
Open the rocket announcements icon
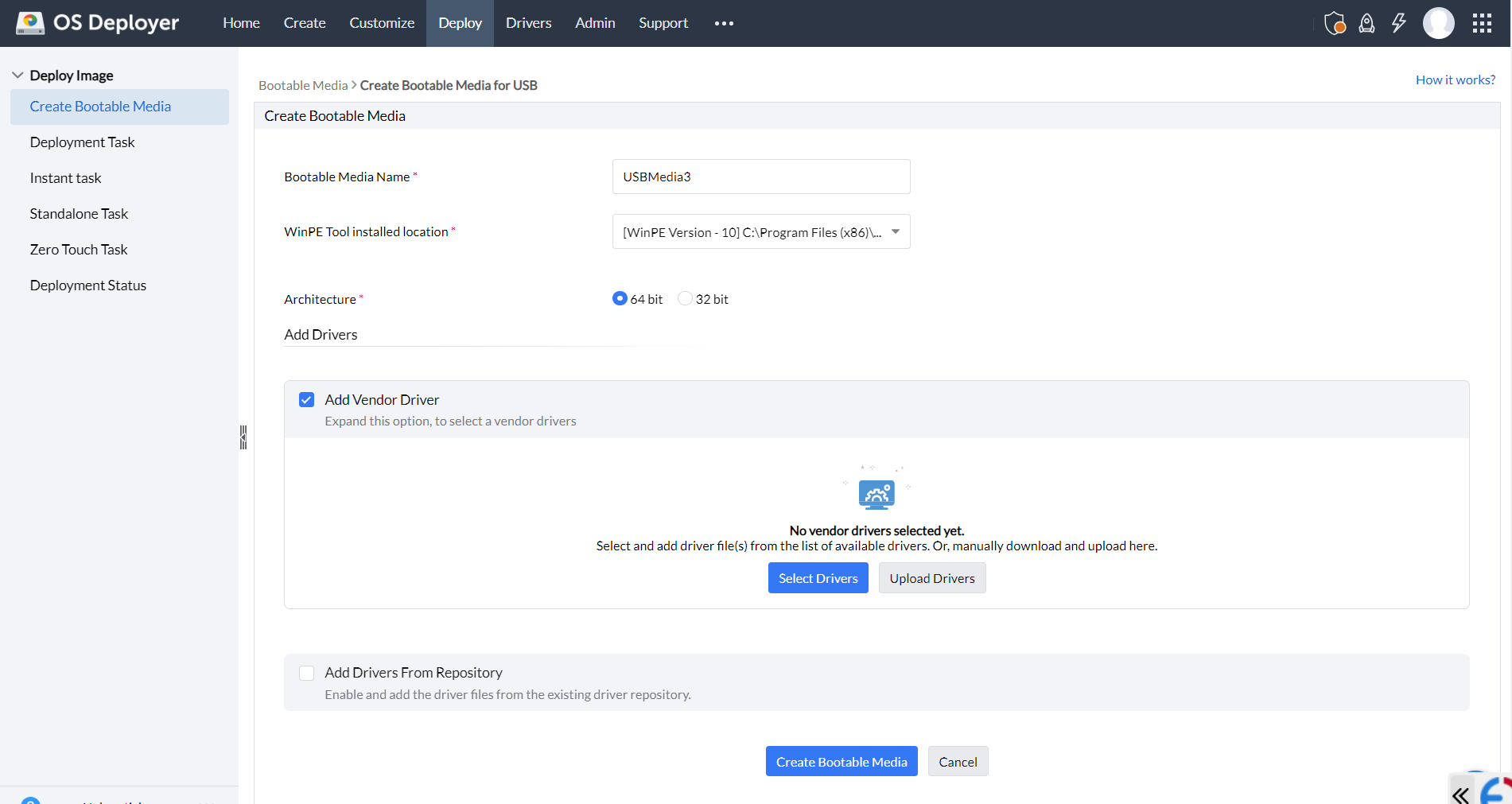click(1366, 23)
